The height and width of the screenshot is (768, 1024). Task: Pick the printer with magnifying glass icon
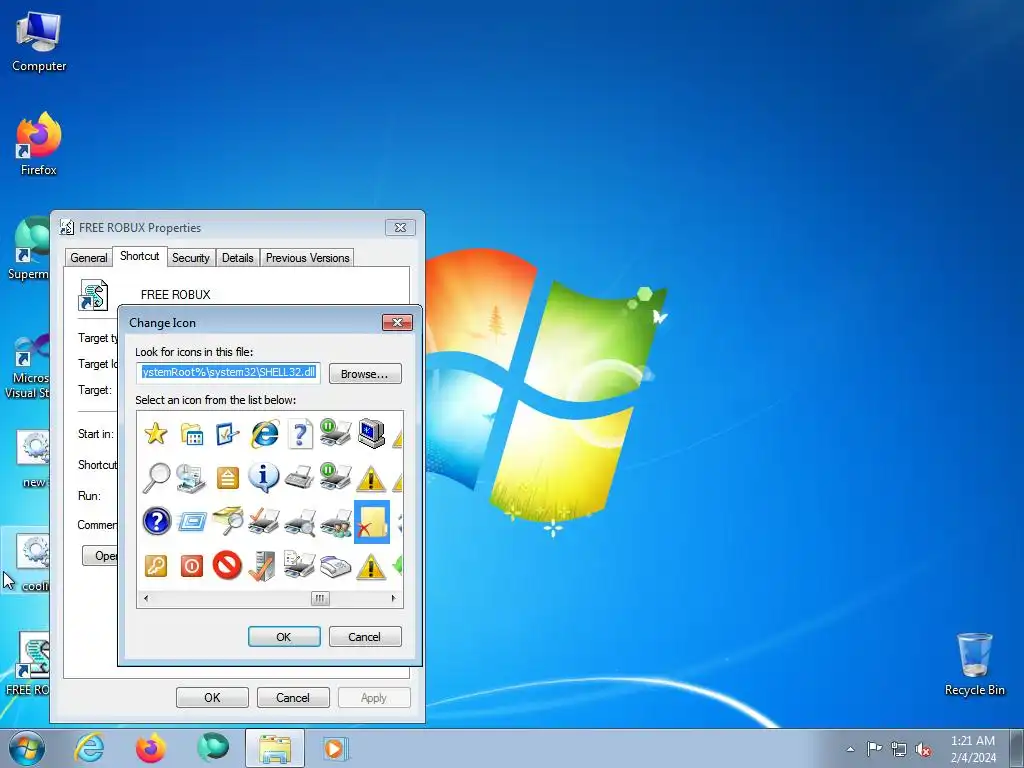point(300,522)
